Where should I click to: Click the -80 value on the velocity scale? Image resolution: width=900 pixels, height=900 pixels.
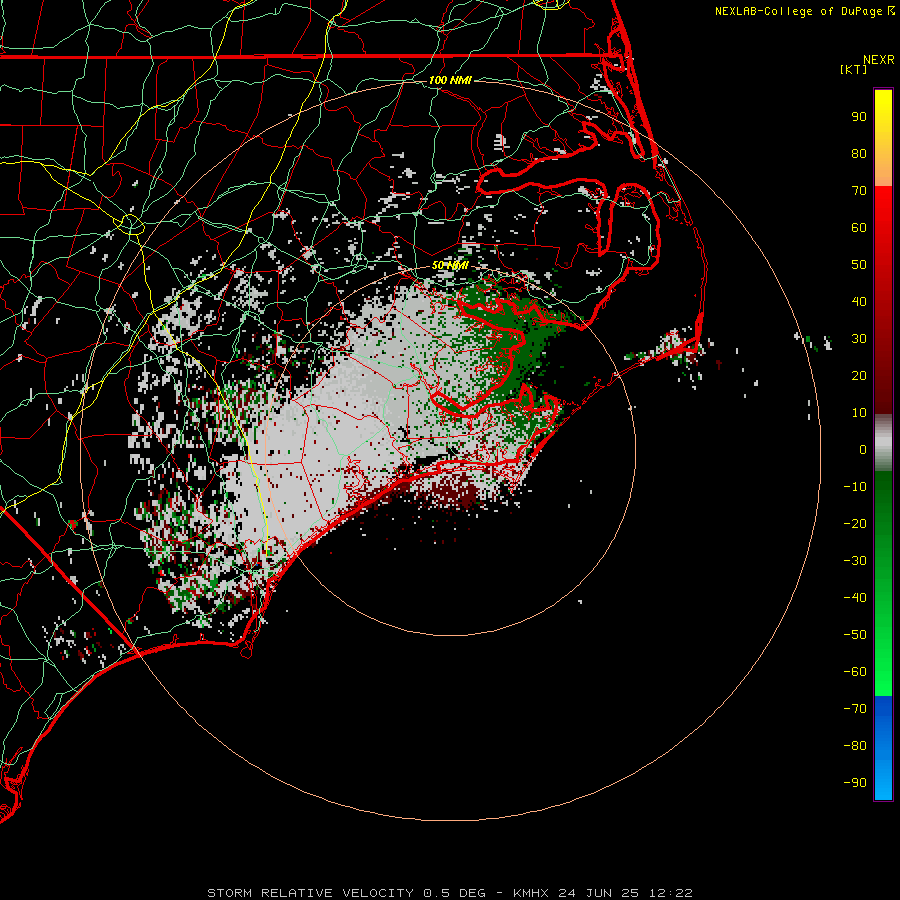pos(855,746)
